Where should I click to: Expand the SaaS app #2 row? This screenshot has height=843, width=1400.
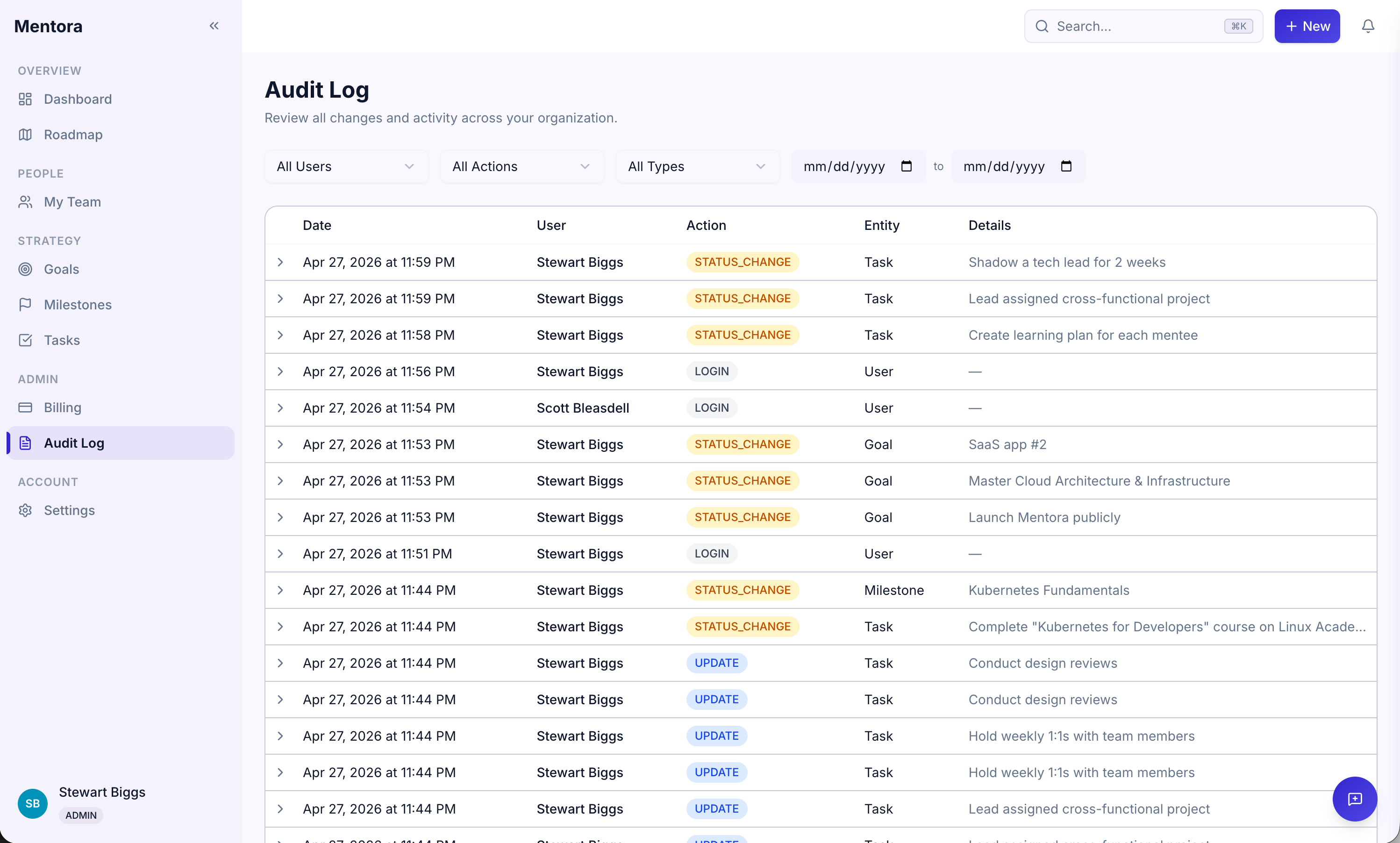pyautogui.click(x=280, y=444)
